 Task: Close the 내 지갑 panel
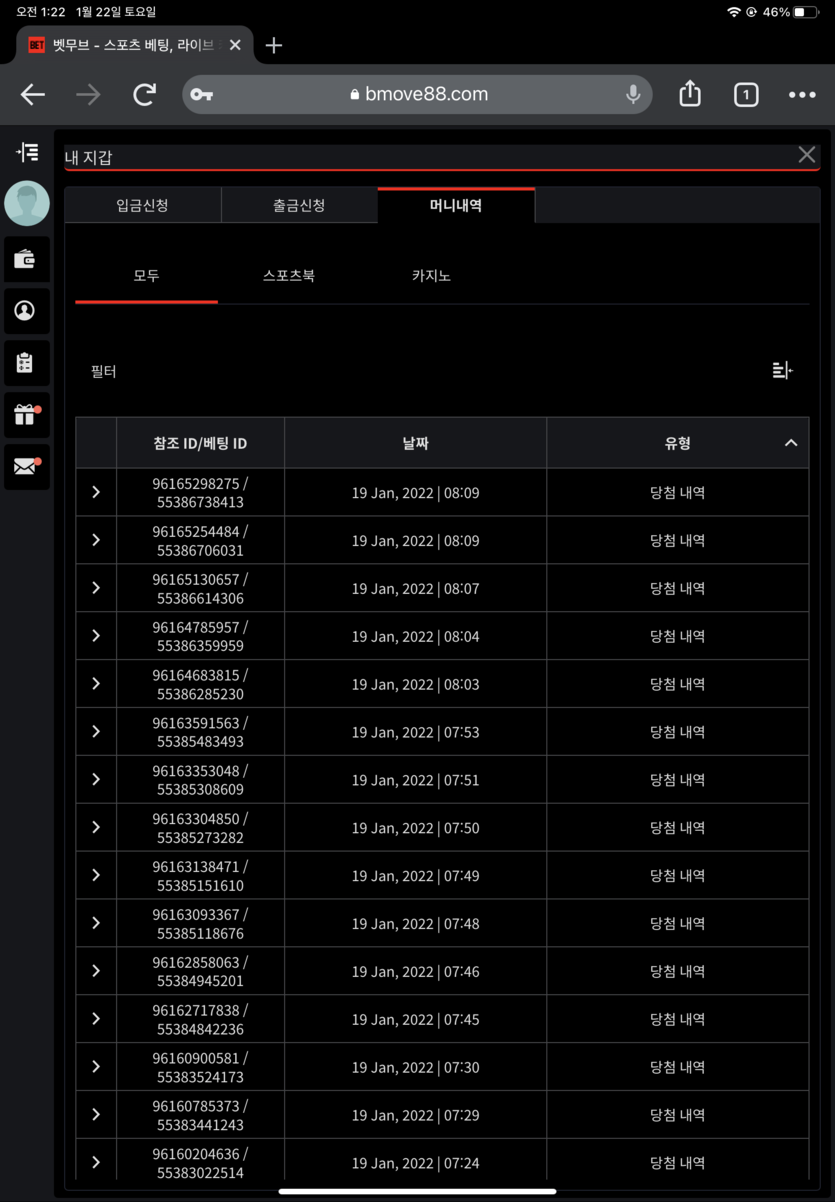tap(807, 155)
